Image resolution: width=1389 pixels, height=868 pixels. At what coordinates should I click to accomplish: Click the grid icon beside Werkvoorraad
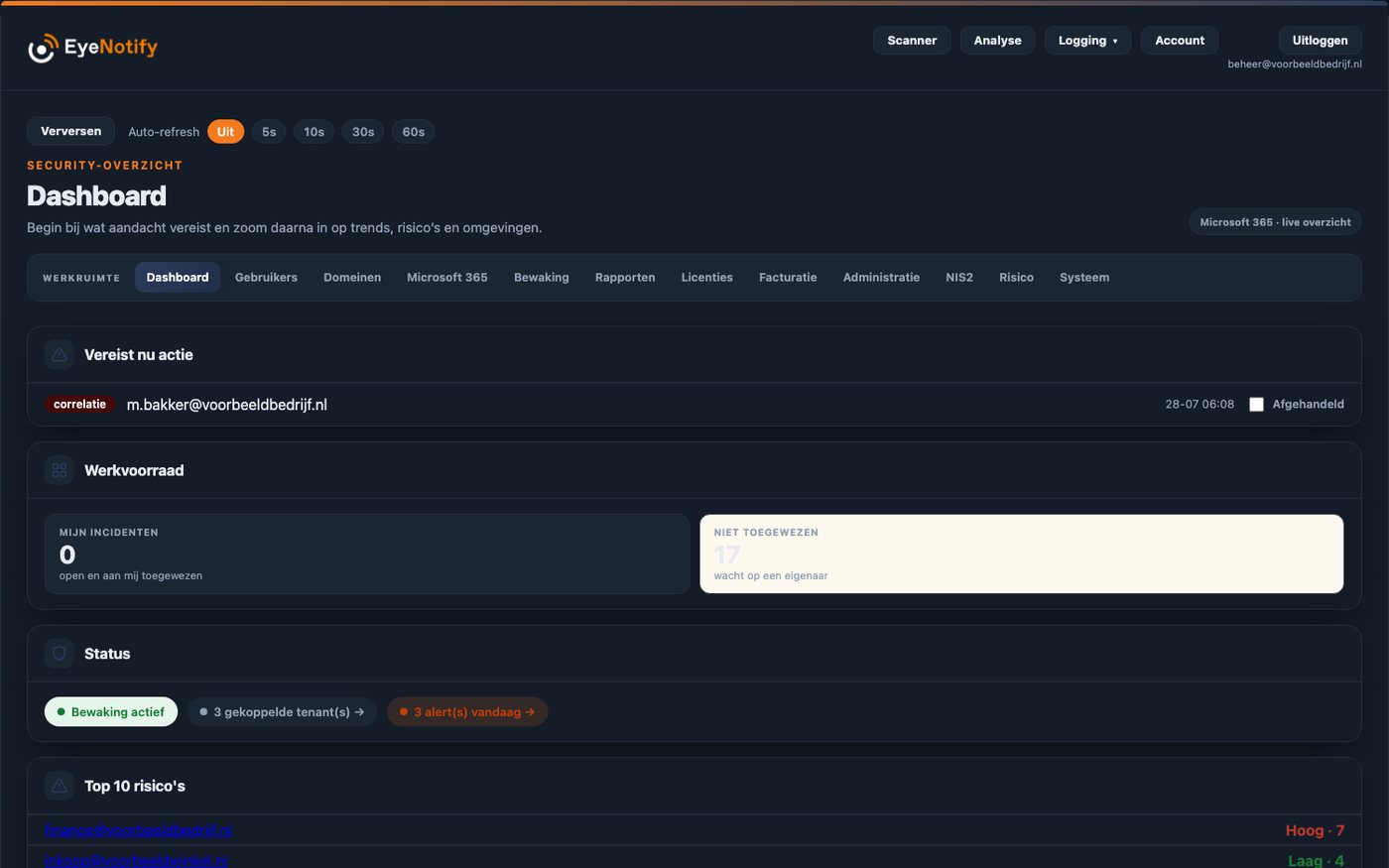60,470
